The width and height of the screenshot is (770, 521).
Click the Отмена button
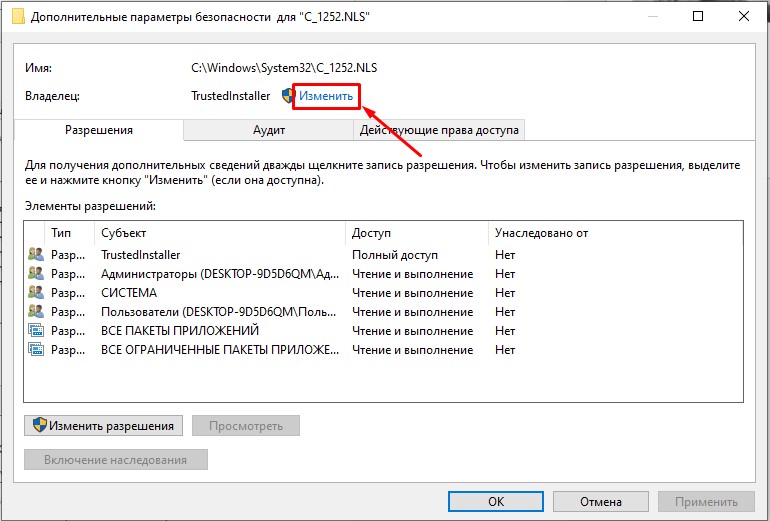point(601,501)
